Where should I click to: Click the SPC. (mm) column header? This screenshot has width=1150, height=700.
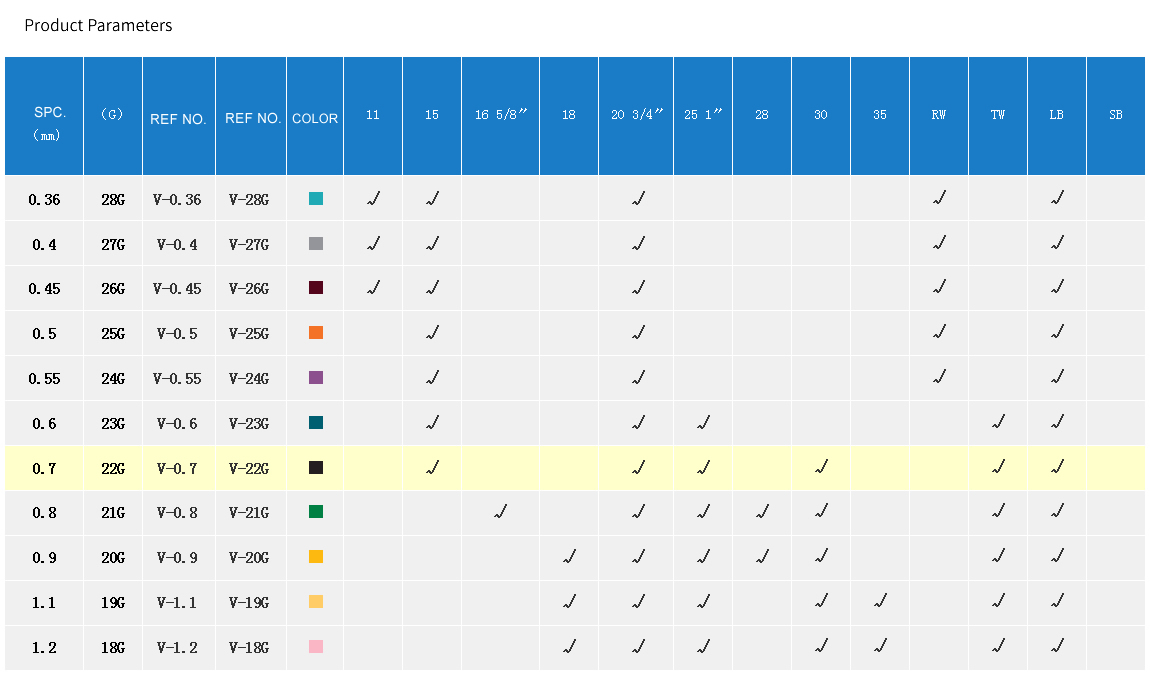[x=44, y=123]
